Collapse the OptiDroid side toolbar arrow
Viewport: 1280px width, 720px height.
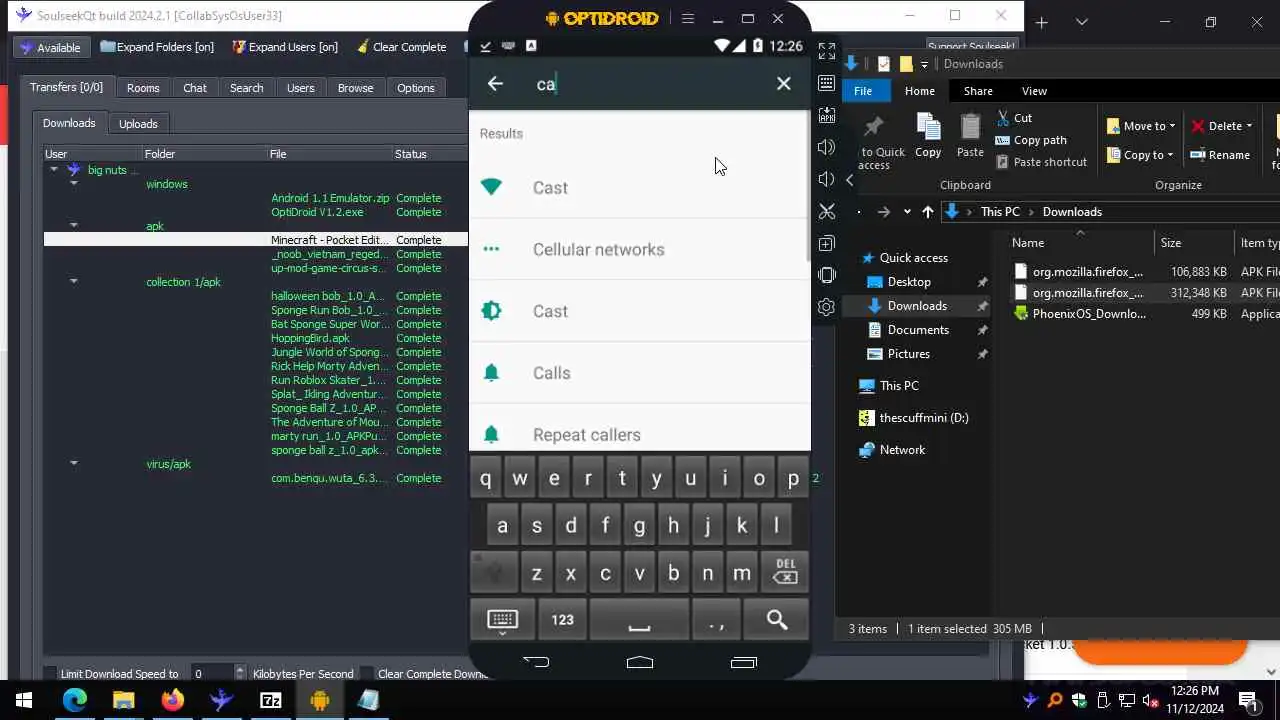849,180
